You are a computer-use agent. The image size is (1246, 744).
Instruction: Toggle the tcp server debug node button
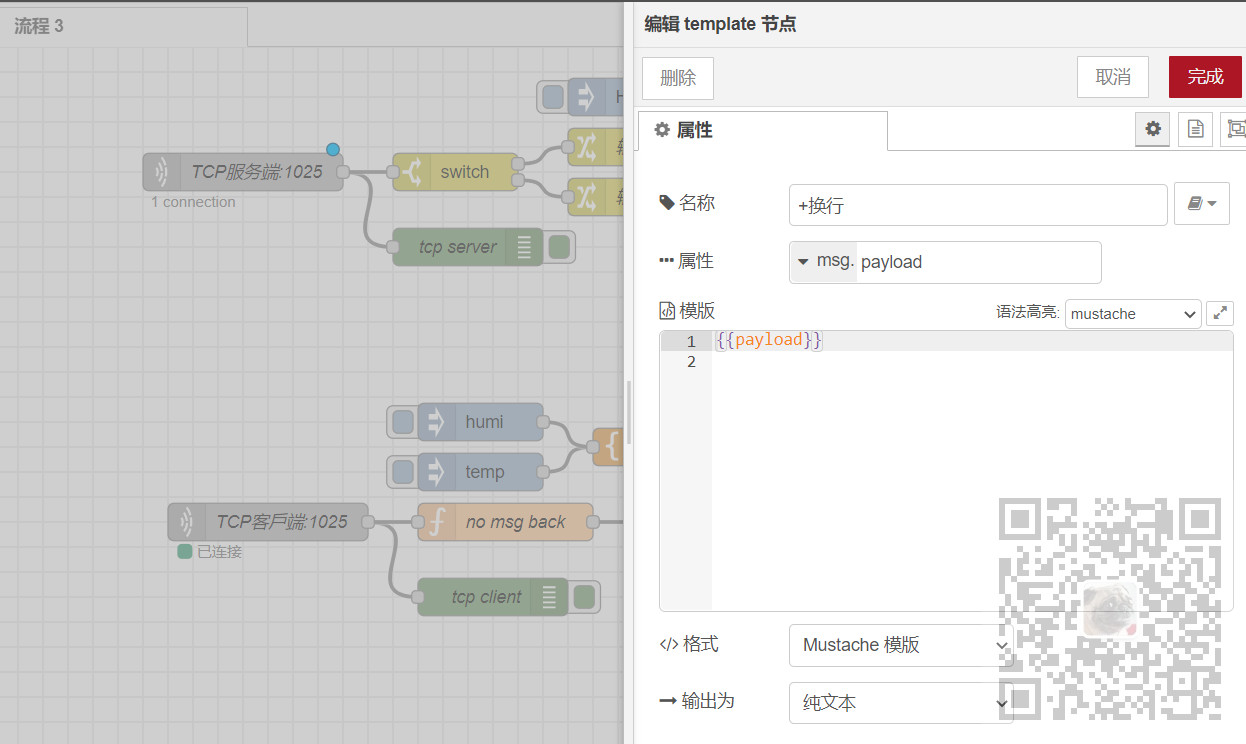(560, 247)
